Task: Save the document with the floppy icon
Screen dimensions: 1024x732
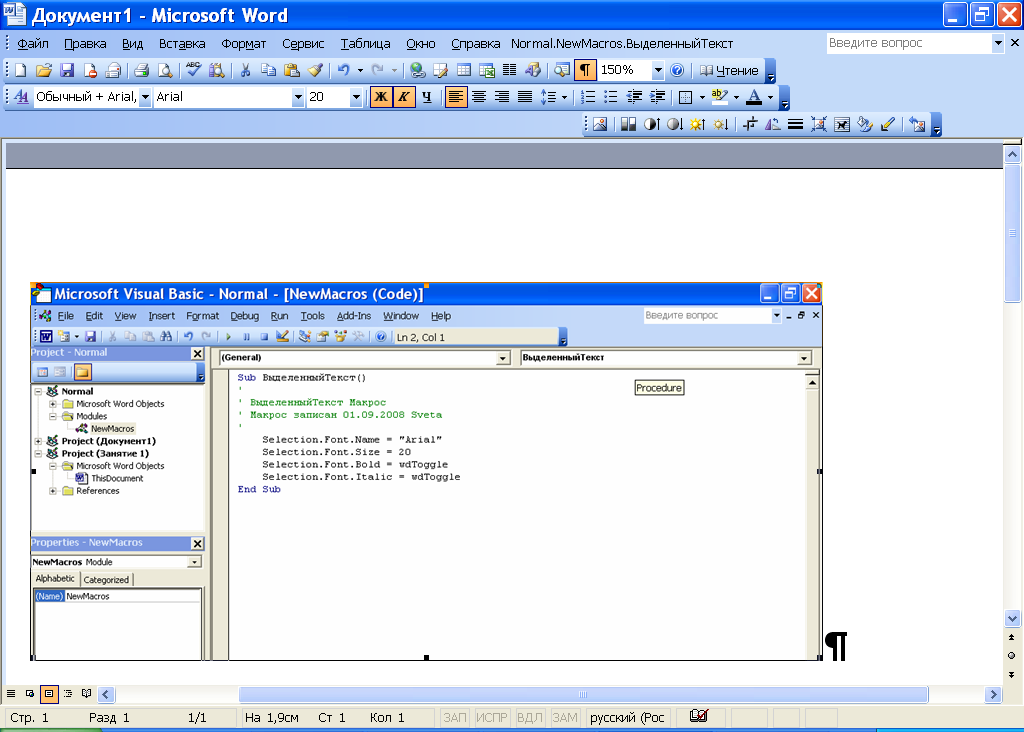Action: [67, 70]
